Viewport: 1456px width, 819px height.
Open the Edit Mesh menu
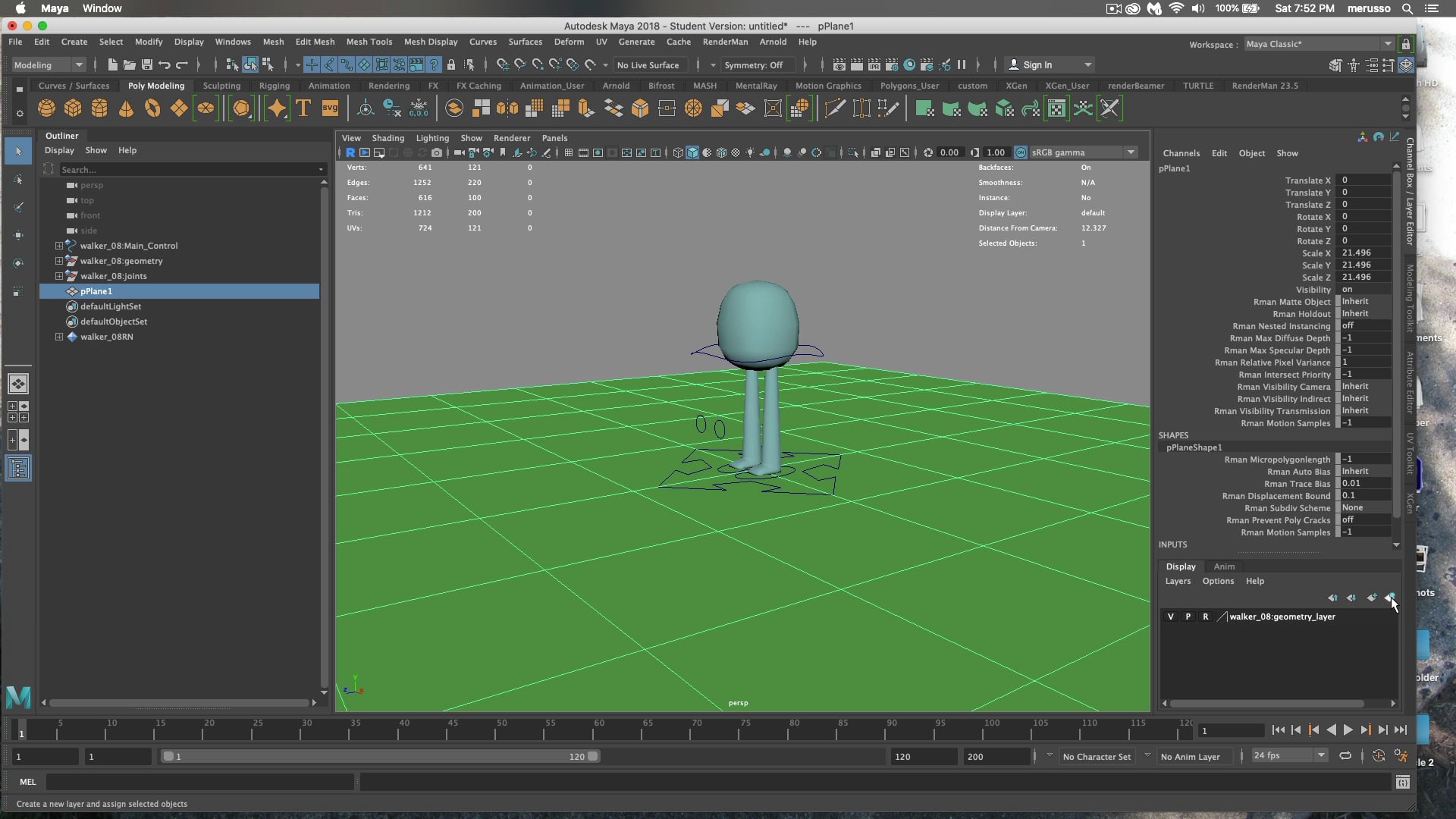[x=314, y=42]
